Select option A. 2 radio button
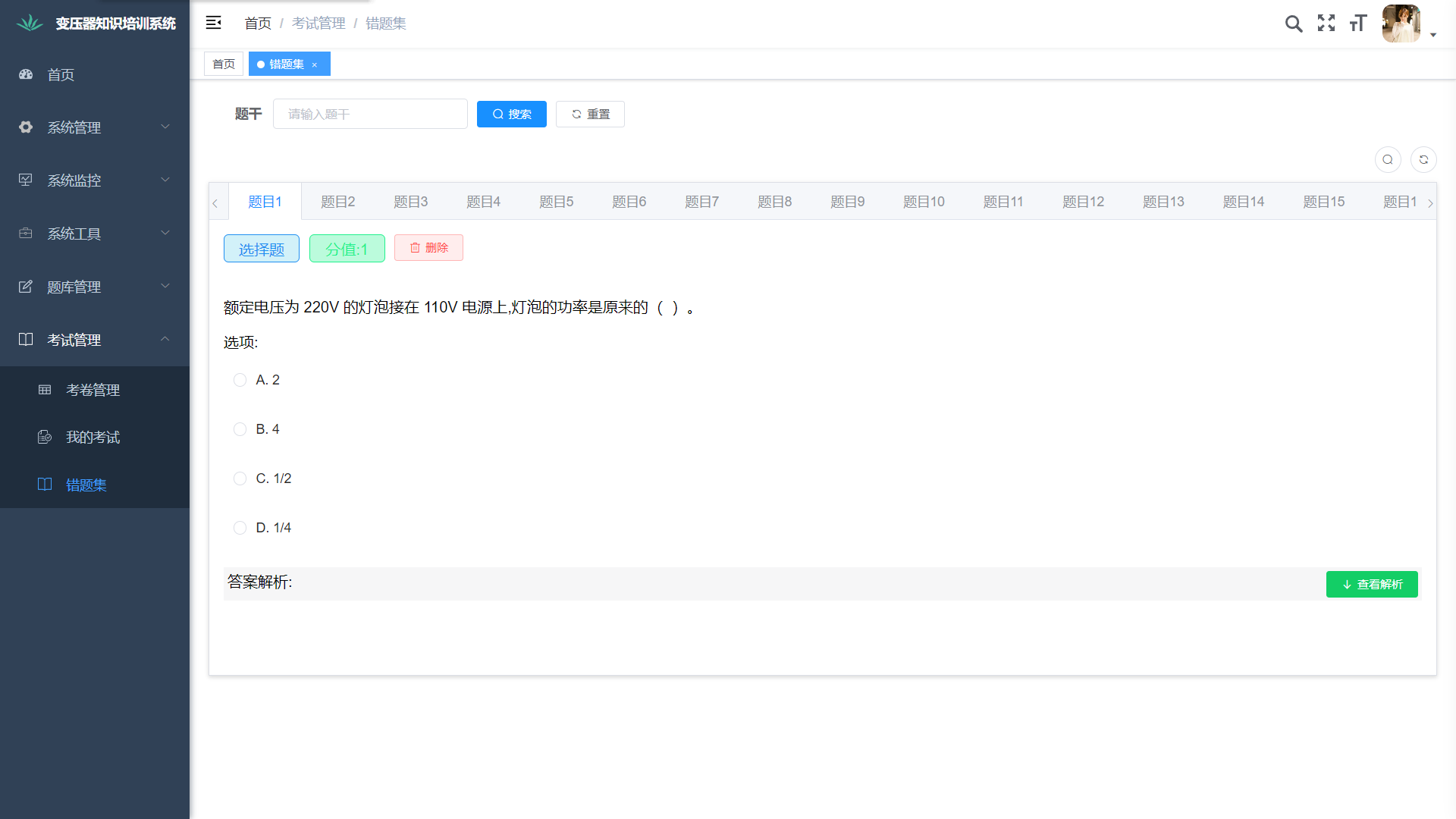Viewport: 1456px width, 819px height. pos(240,380)
